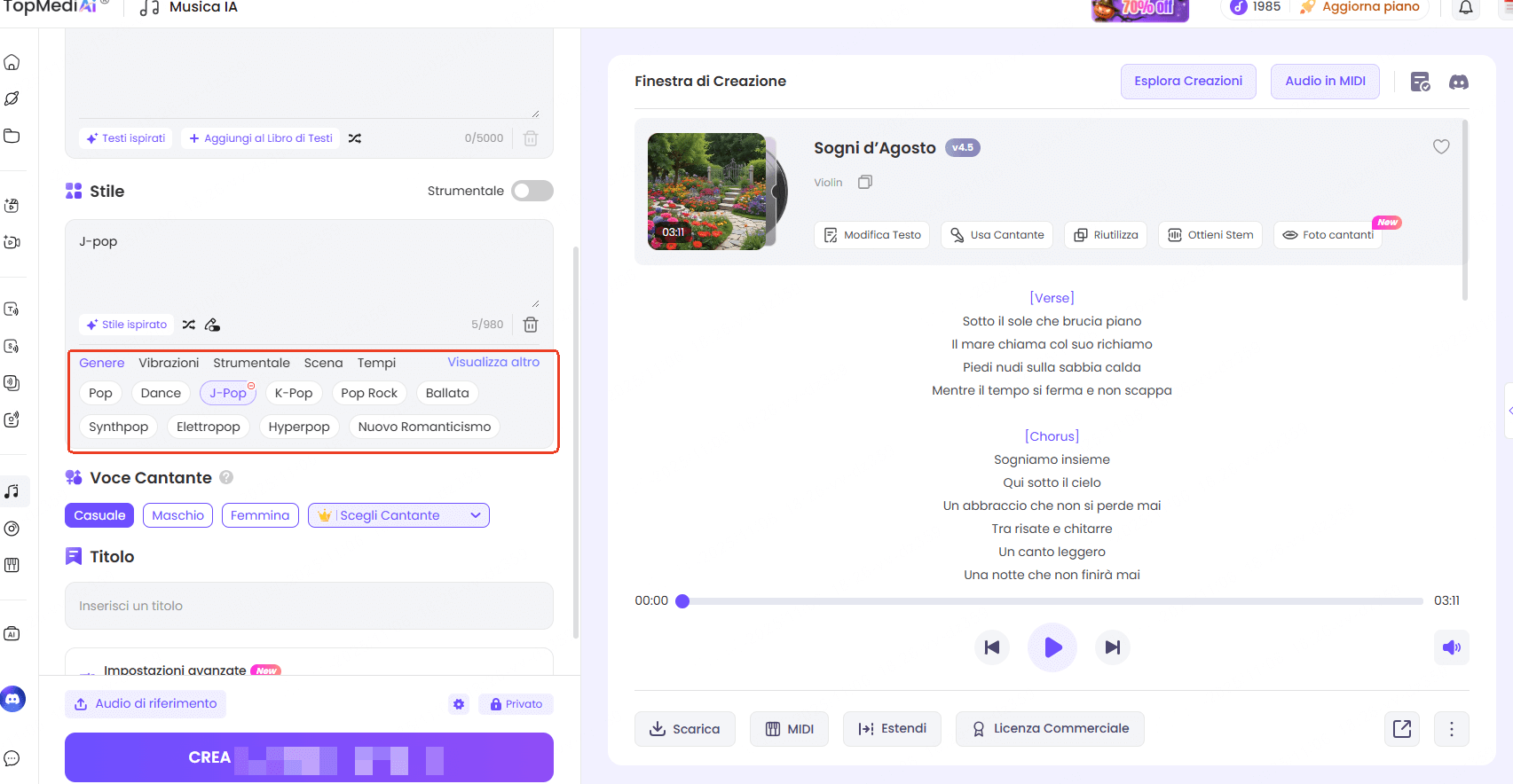Click Licenza Commerciale button

coord(1050,729)
